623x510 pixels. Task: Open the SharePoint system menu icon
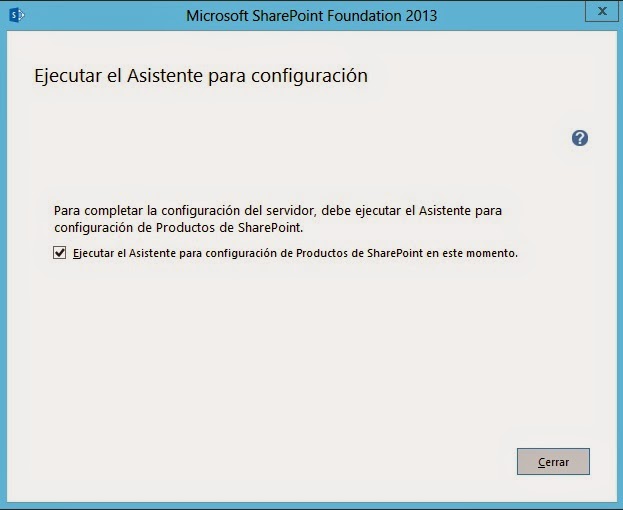tap(17, 16)
